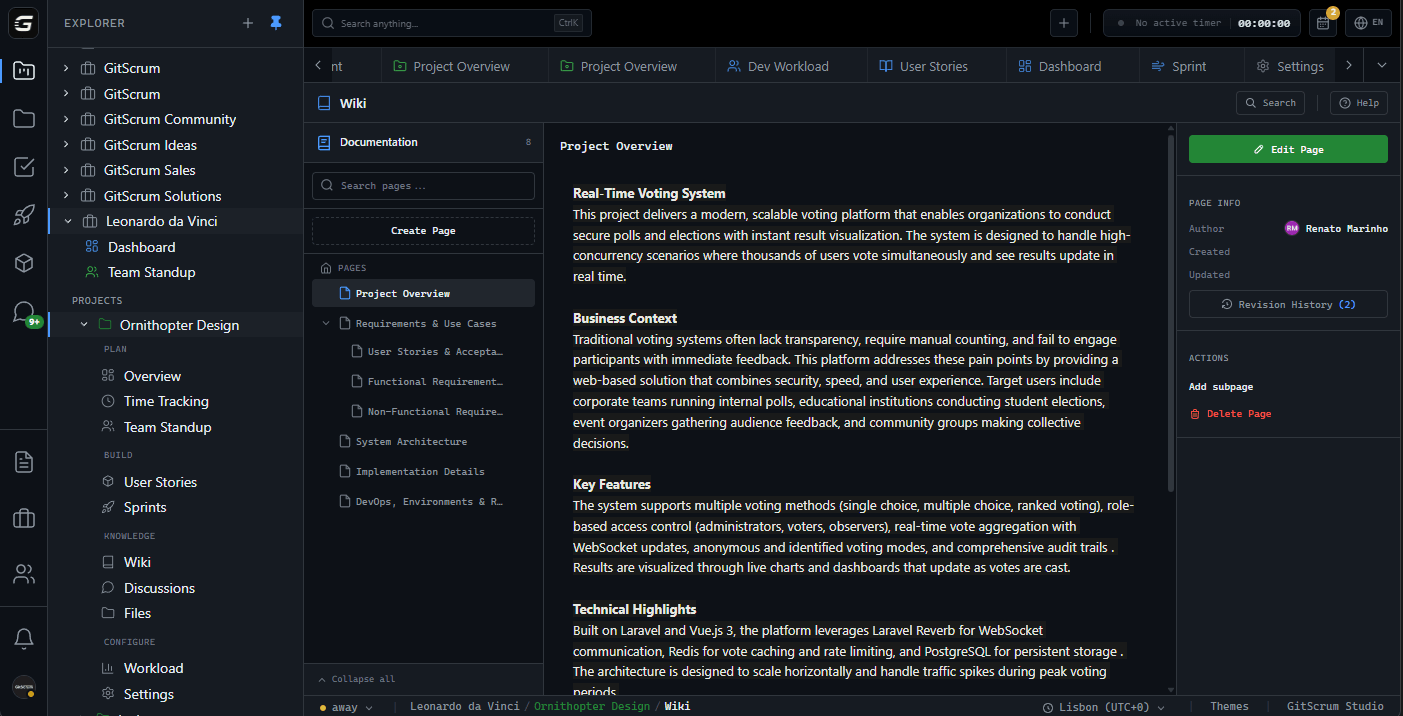Toggle the away status selector
The height and width of the screenshot is (716, 1403).
click(x=346, y=707)
